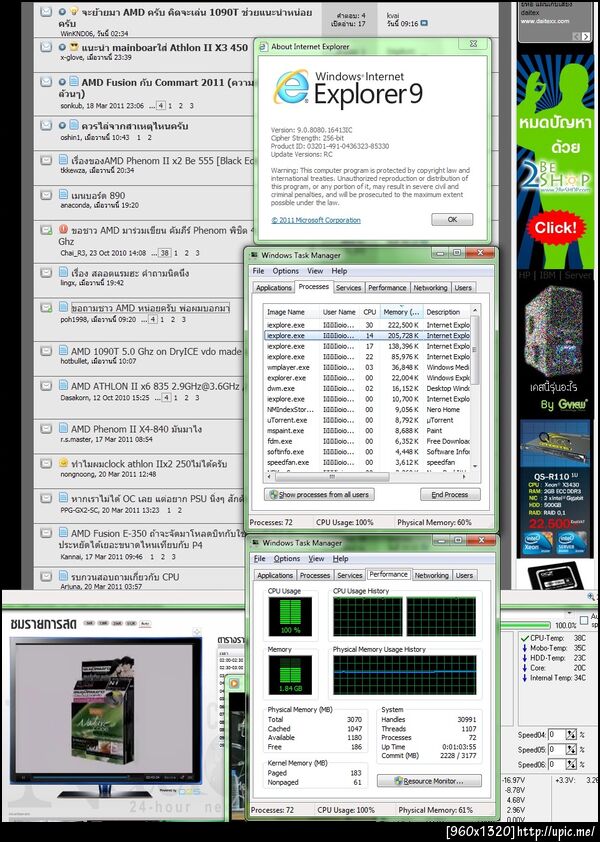Open View menu in lower Task Manager

pyautogui.click(x=316, y=559)
